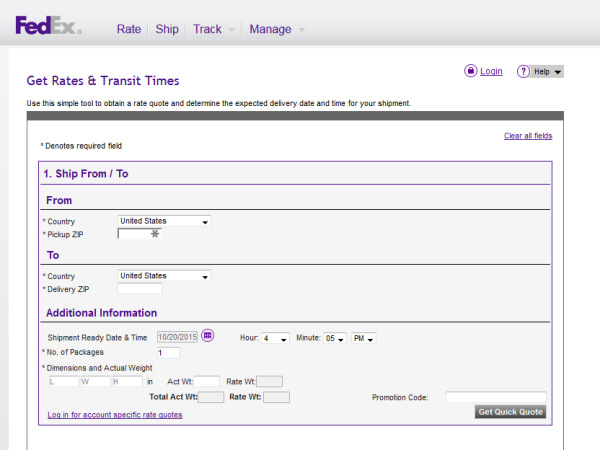
Task: Open the Ship menu item
Action: click(167, 29)
